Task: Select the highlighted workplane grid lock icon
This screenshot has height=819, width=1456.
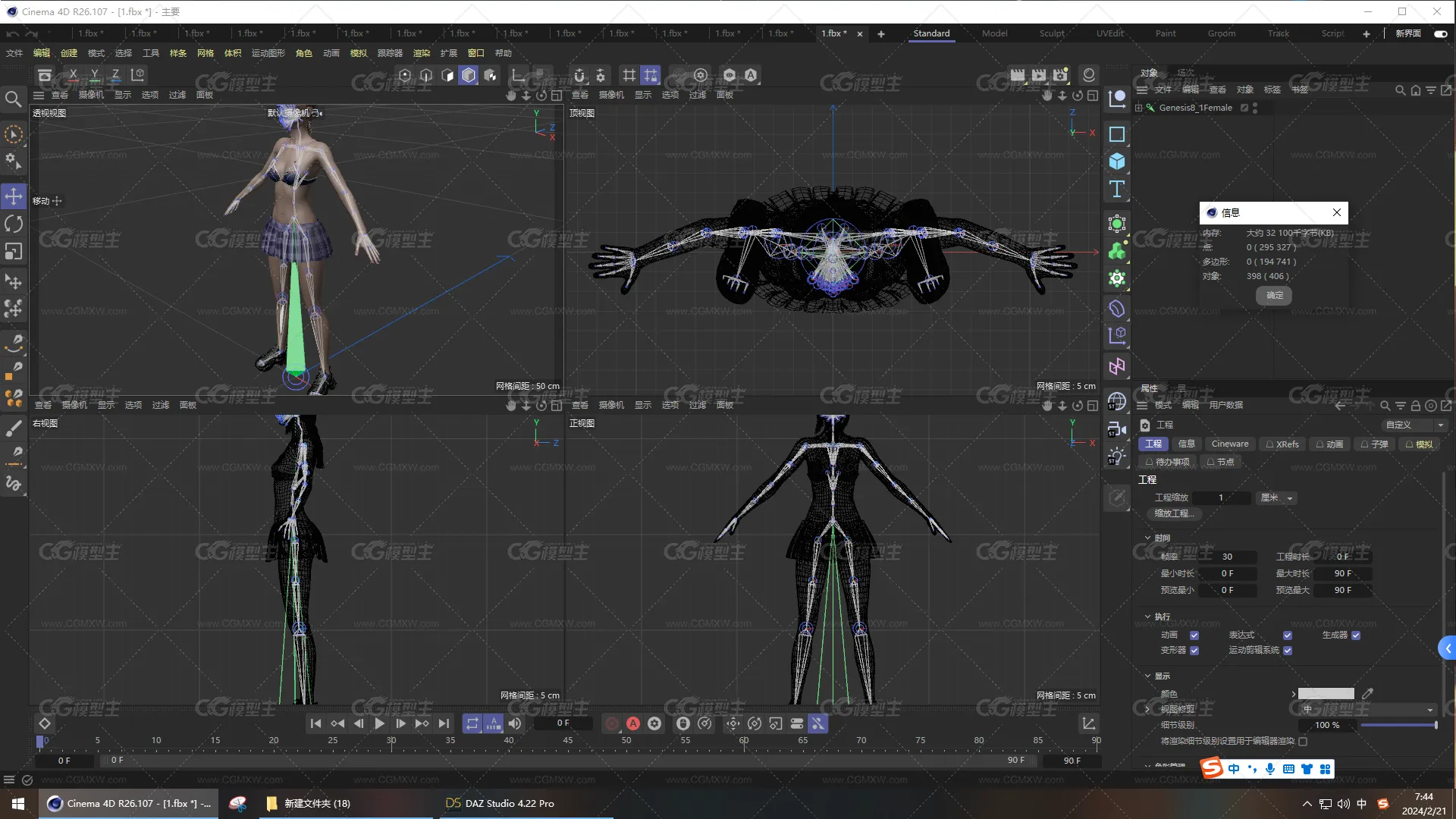Action: [x=650, y=75]
